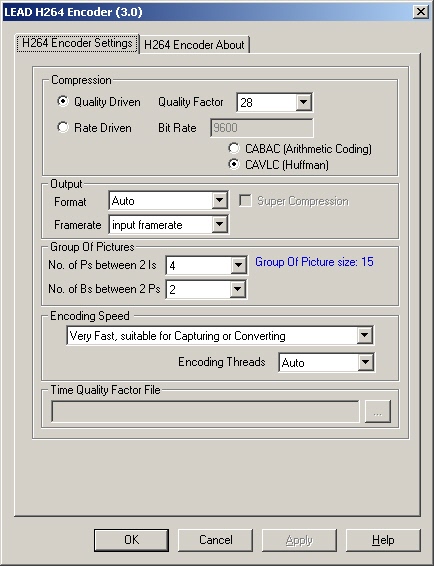The image size is (434, 566).
Task: Open No. of Bs between 2 Ps dropdown
Action: (238, 289)
